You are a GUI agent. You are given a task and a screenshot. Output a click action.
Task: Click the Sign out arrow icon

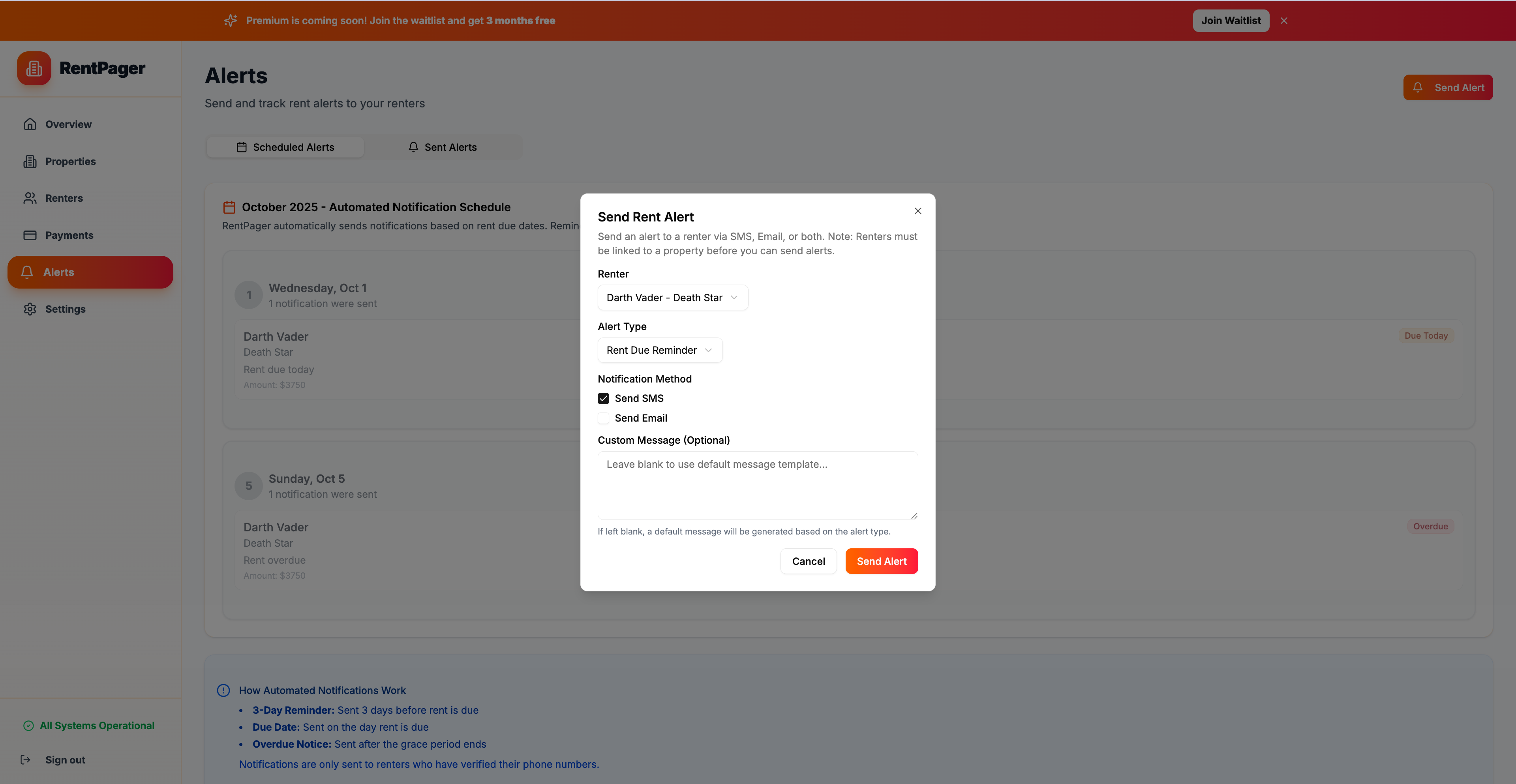(25, 760)
